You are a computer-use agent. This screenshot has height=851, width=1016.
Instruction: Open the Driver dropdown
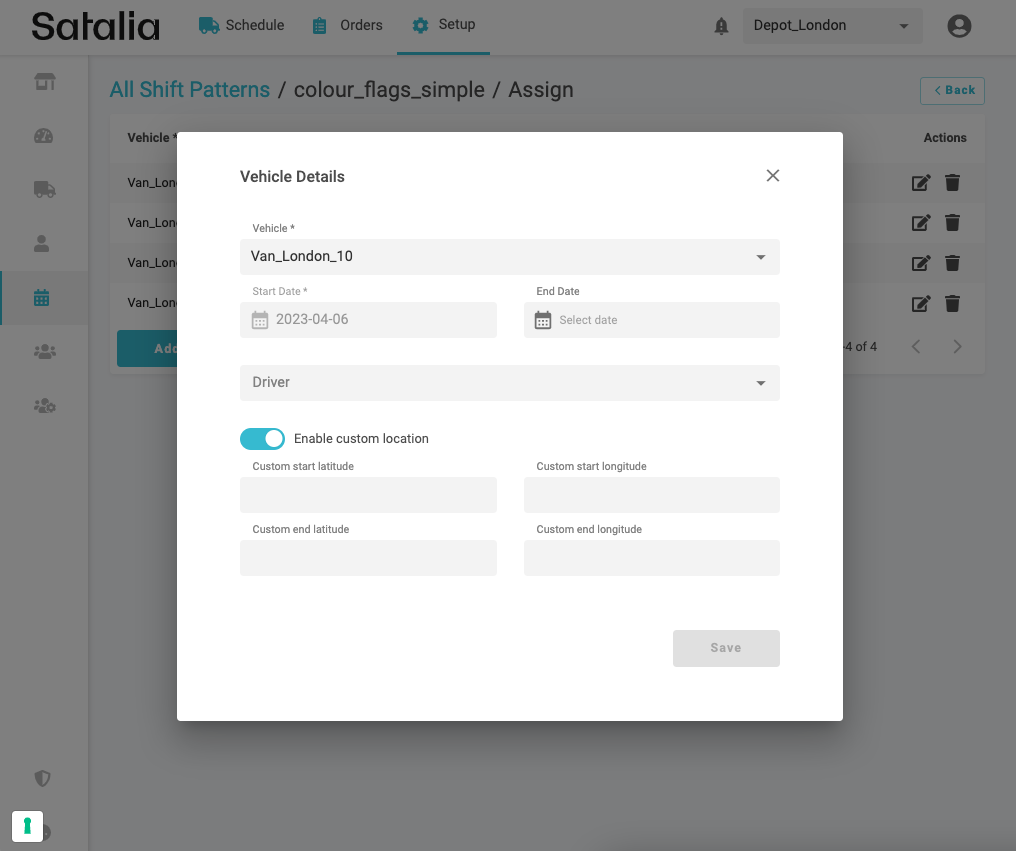coord(760,383)
